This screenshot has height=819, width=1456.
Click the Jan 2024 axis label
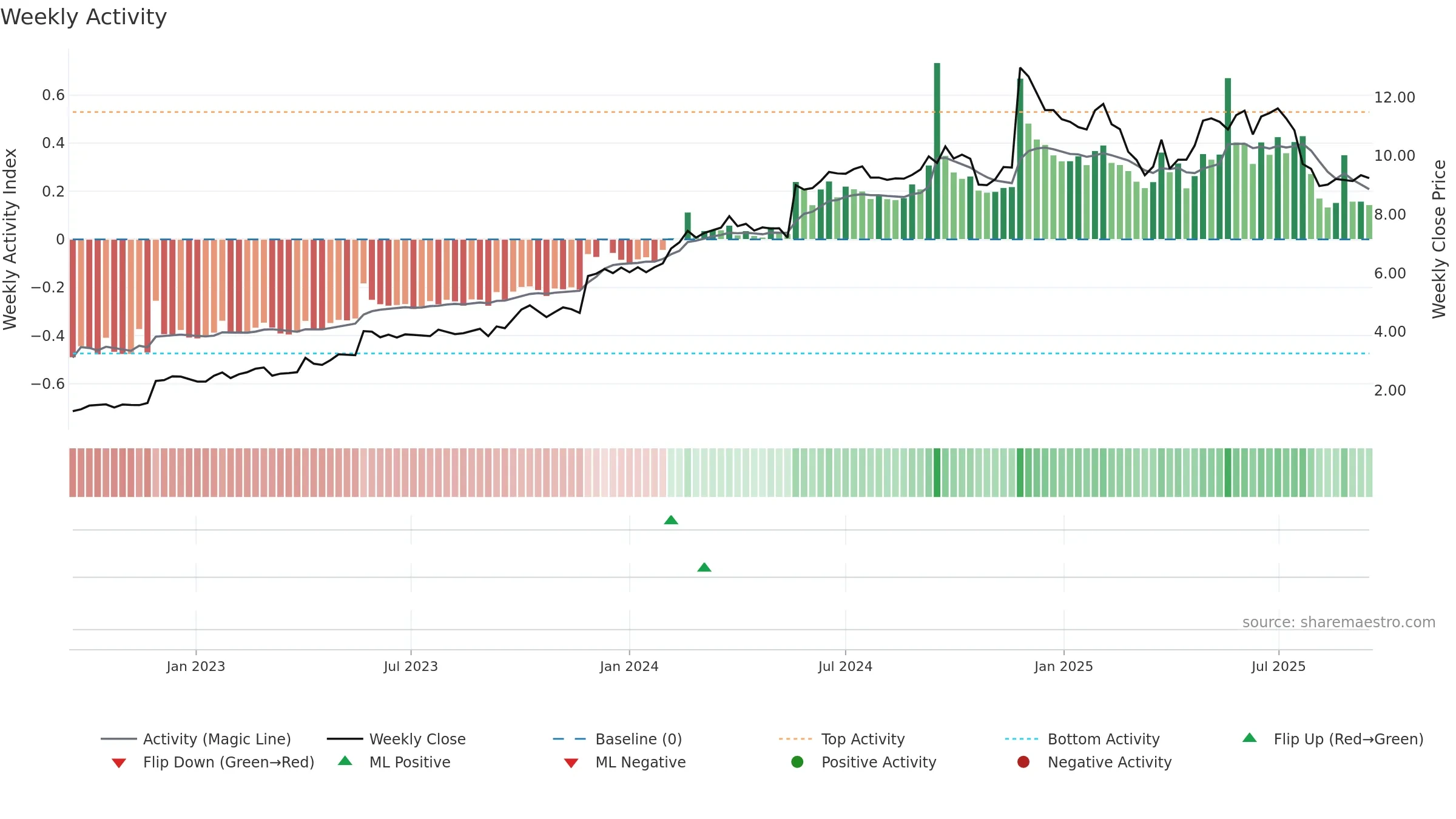click(629, 666)
